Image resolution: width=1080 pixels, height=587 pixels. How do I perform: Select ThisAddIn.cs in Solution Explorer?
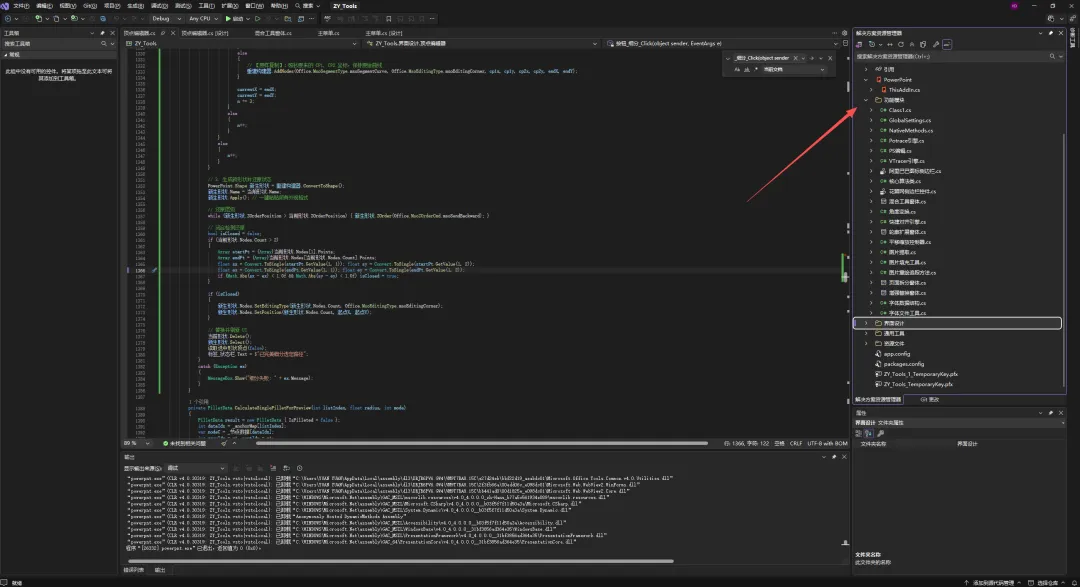[x=904, y=90]
